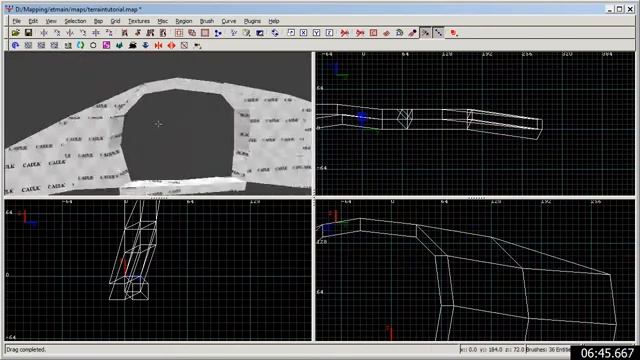Click the magenta square icon in second toolbar
The image size is (640, 360).
106,45
